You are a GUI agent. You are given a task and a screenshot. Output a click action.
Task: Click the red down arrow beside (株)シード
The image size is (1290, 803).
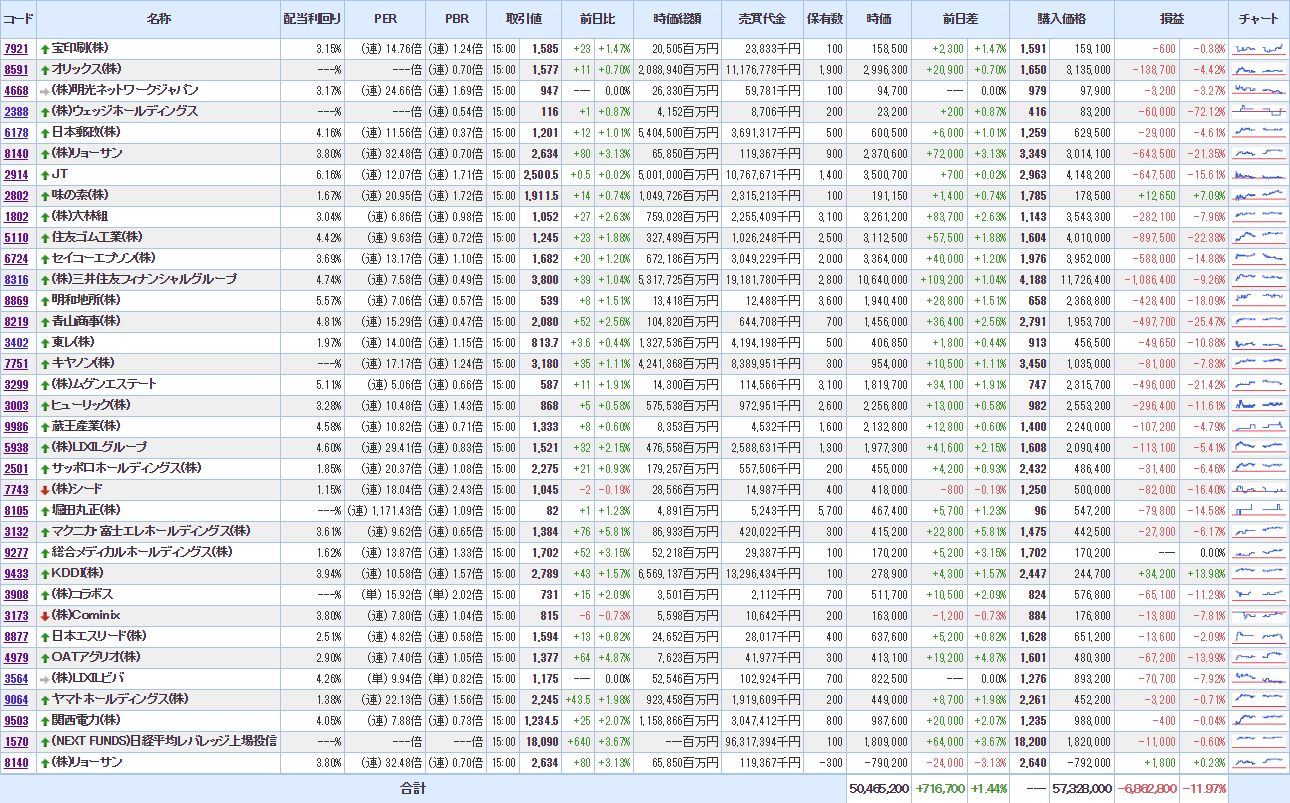pyautogui.click(x=45, y=489)
